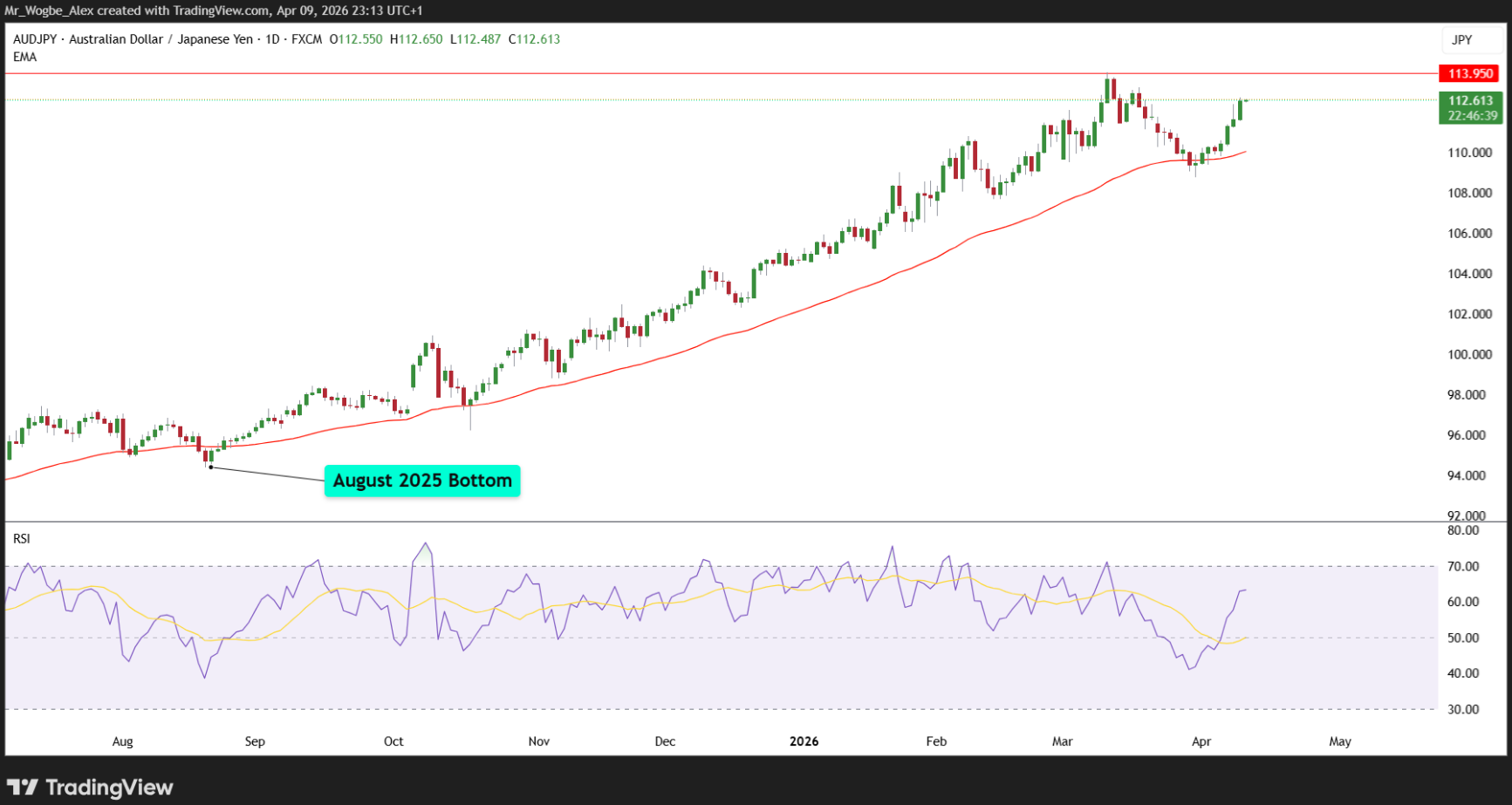The image size is (1512, 805).
Task: Click the 2026 label on the time axis
Action: pos(804,741)
